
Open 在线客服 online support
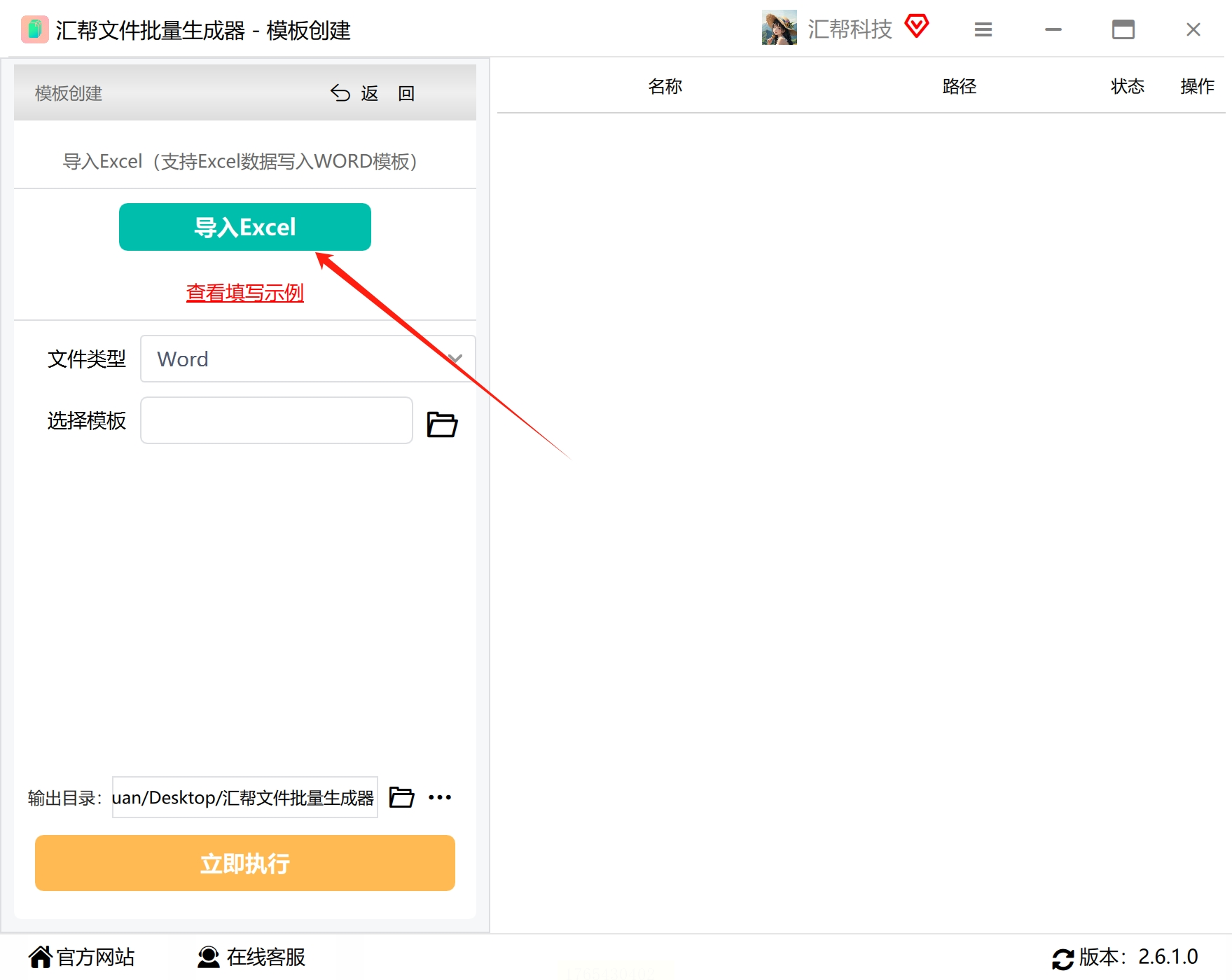click(x=251, y=957)
